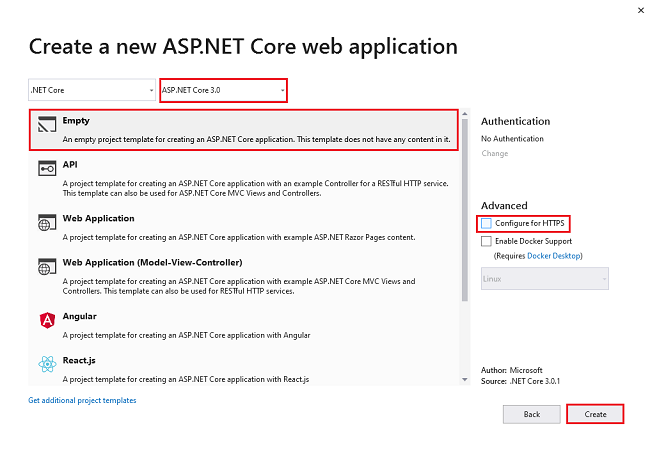Click the Empty template description text
650x451 pixels.
click(256, 139)
